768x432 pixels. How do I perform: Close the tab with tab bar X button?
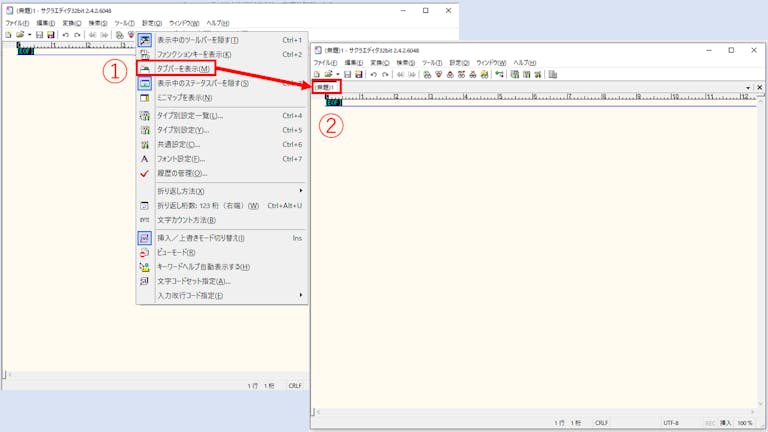tap(759, 87)
